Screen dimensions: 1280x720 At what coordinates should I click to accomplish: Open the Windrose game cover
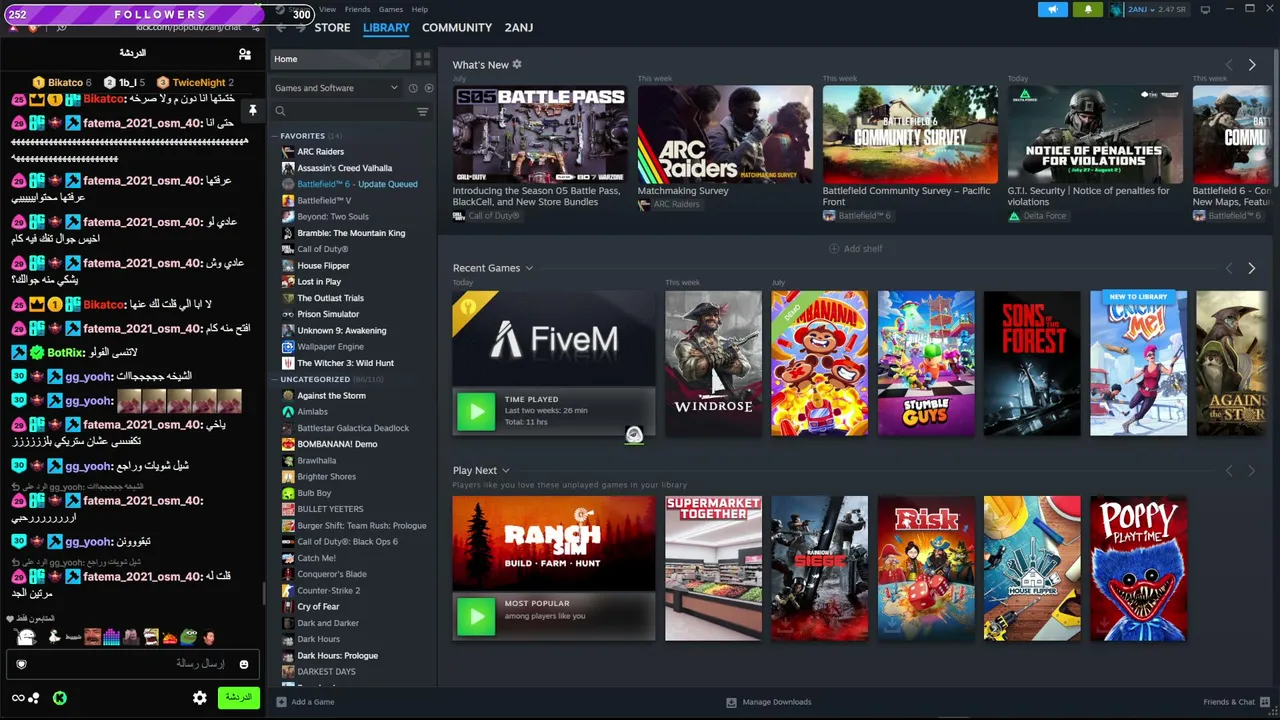pos(713,363)
